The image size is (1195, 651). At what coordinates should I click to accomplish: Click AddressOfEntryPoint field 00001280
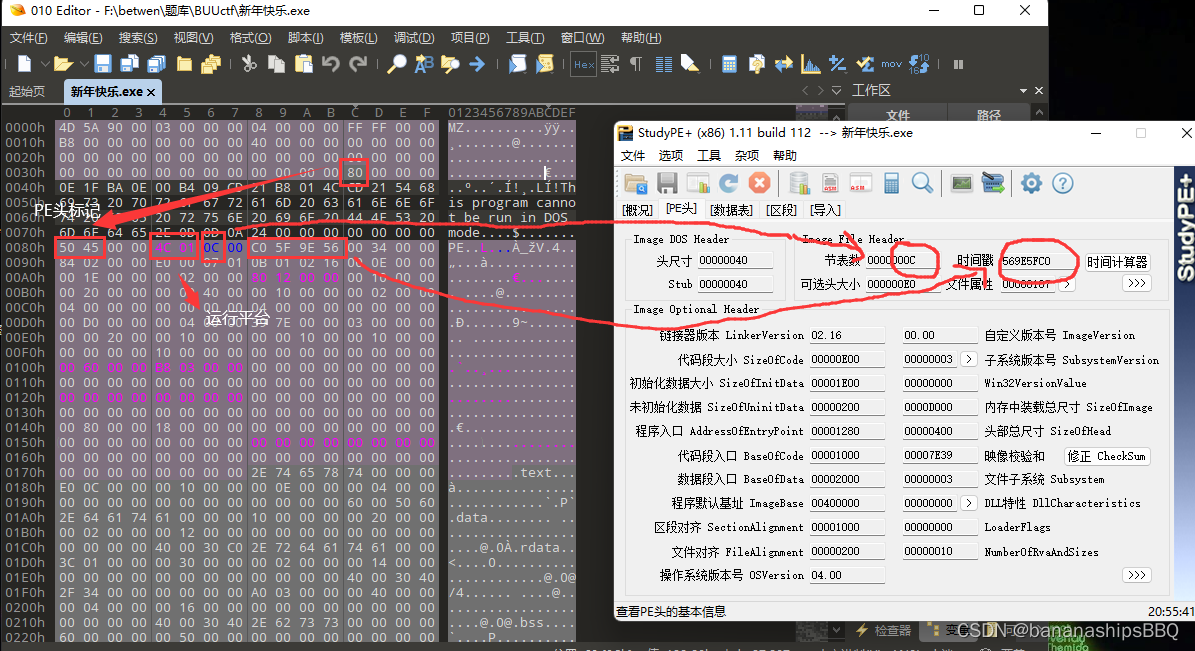[x=847, y=431]
